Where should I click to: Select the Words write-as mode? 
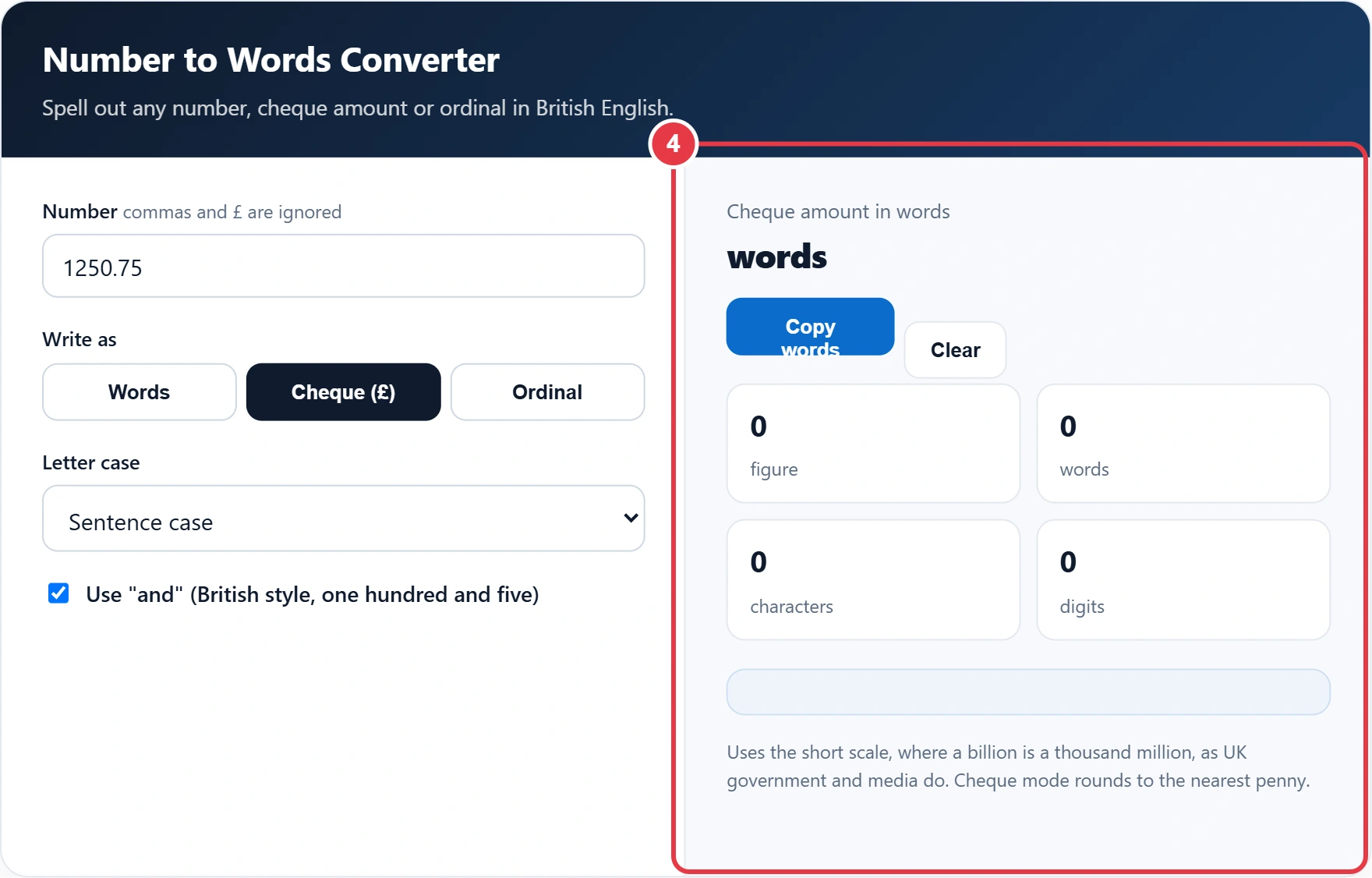click(140, 392)
